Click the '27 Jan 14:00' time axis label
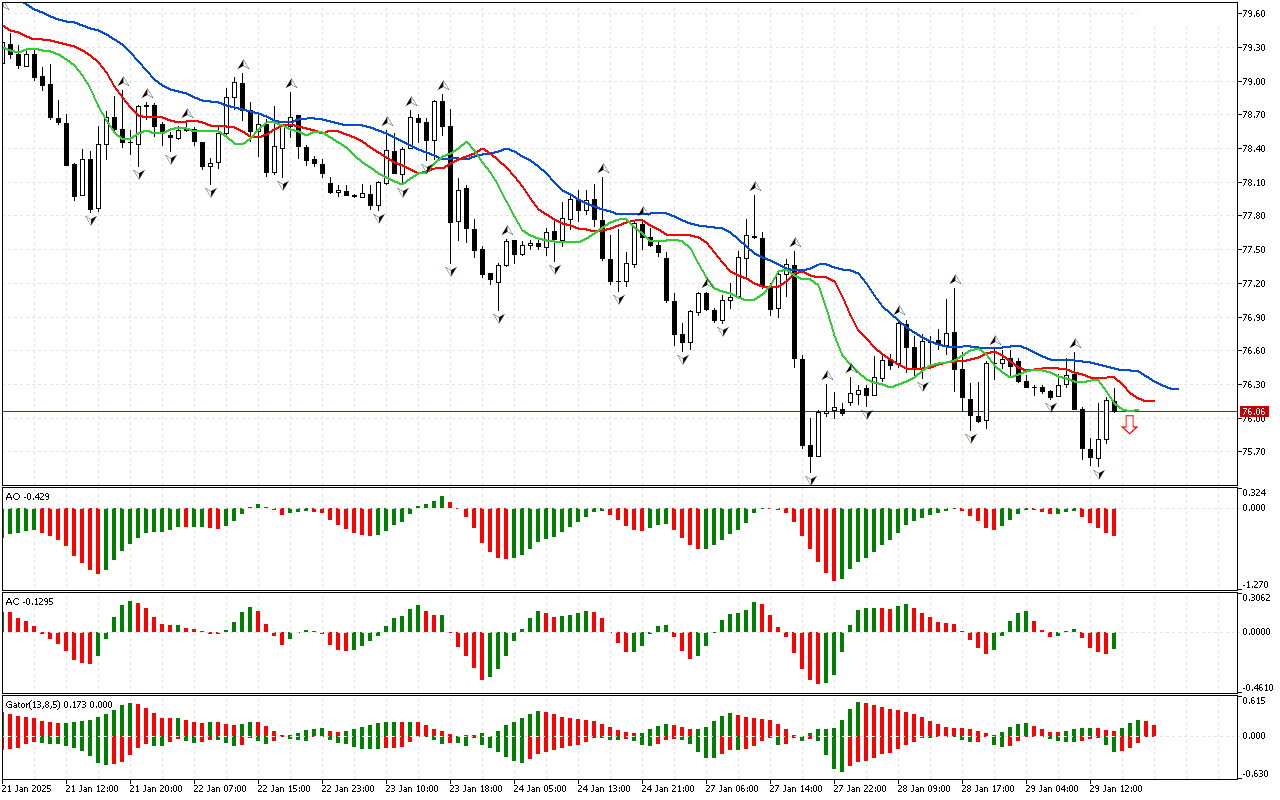Image resolution: width=1280 pixels, height=800 pixels. coord(795,789)
